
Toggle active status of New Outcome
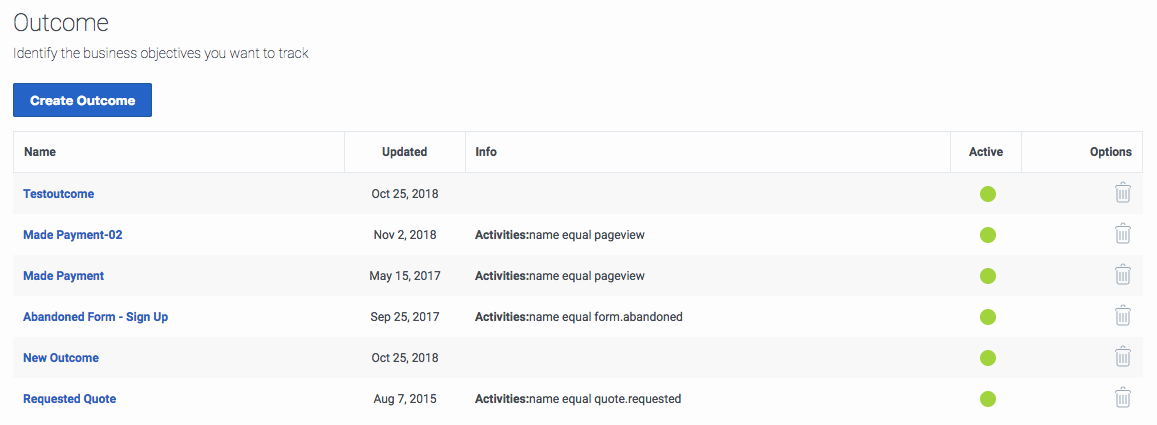point(987,358)
